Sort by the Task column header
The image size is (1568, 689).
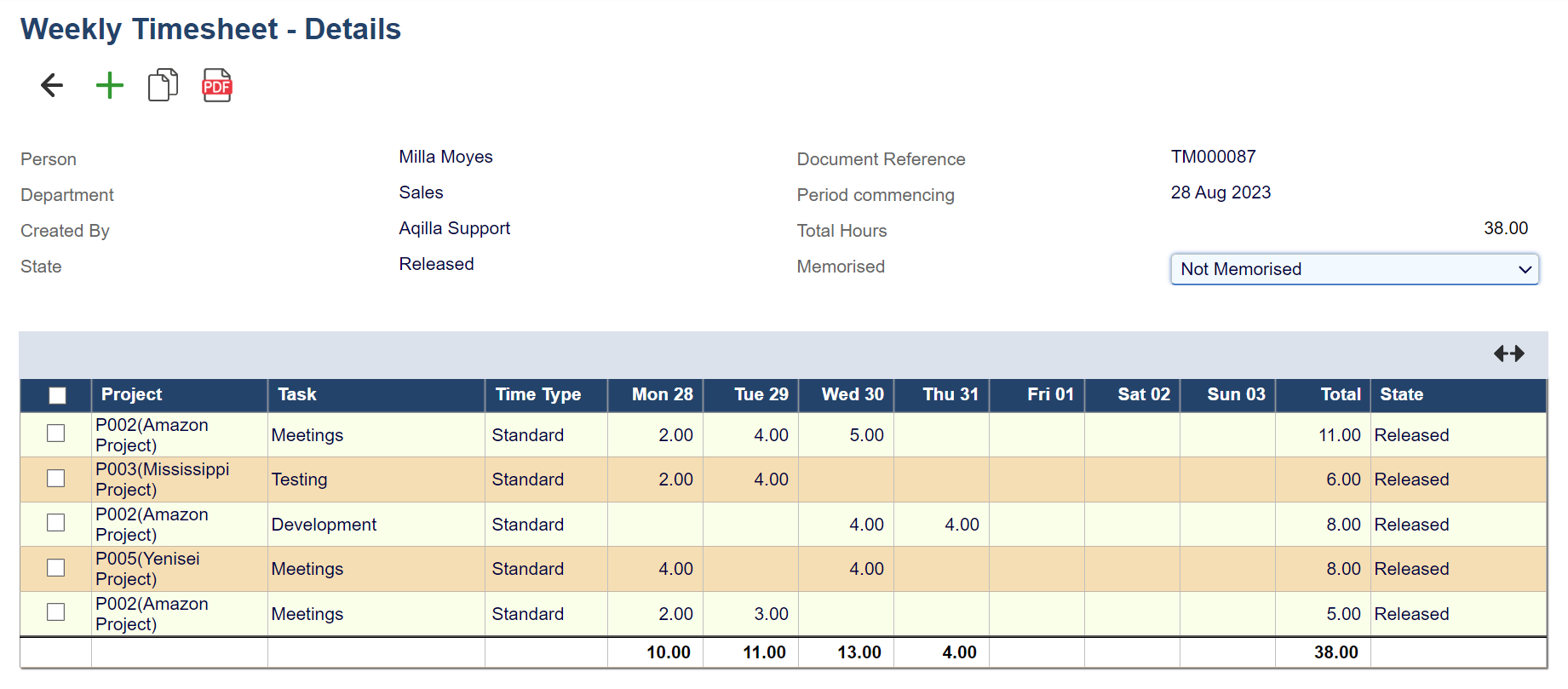tap(297, 394)
